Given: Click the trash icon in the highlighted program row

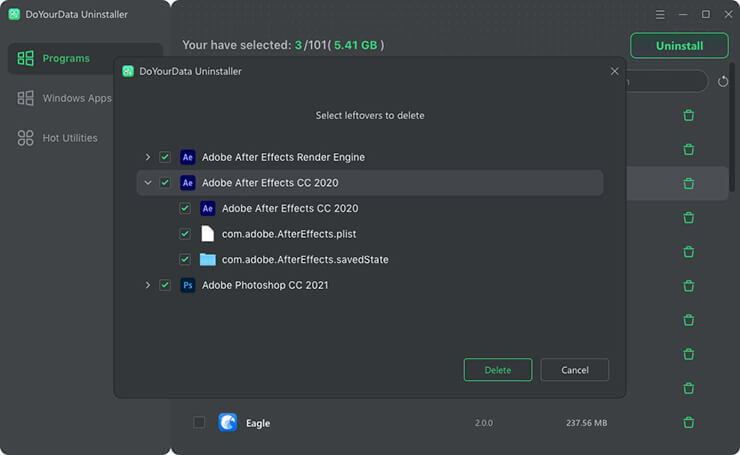Looking at the screenshot, I should [689, 184].
